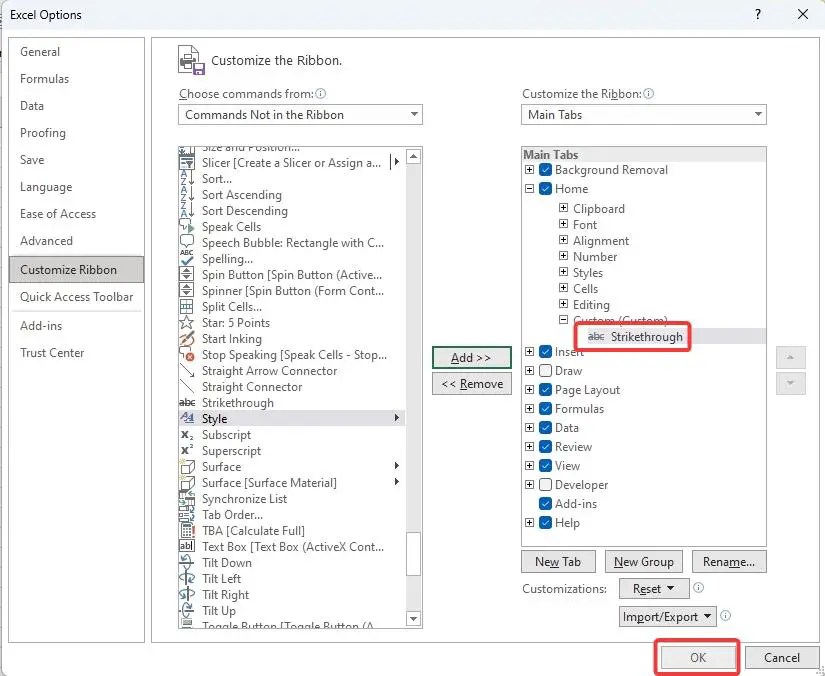Image resolution: width=825 pixels, height=676 pixels.
Task: Click the << Remove button
Action: (471, 384)
